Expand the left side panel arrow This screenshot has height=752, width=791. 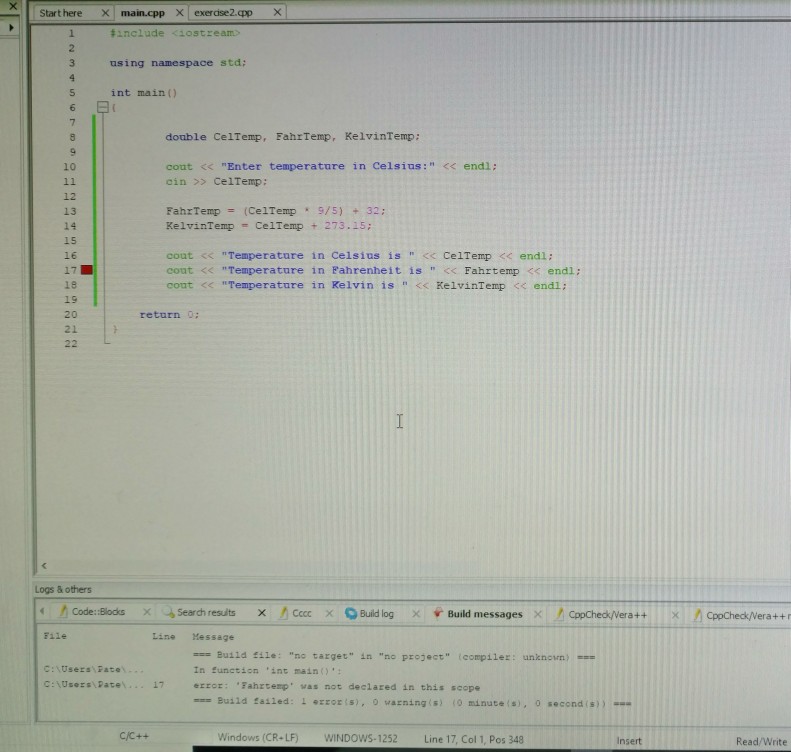[11, 28]
